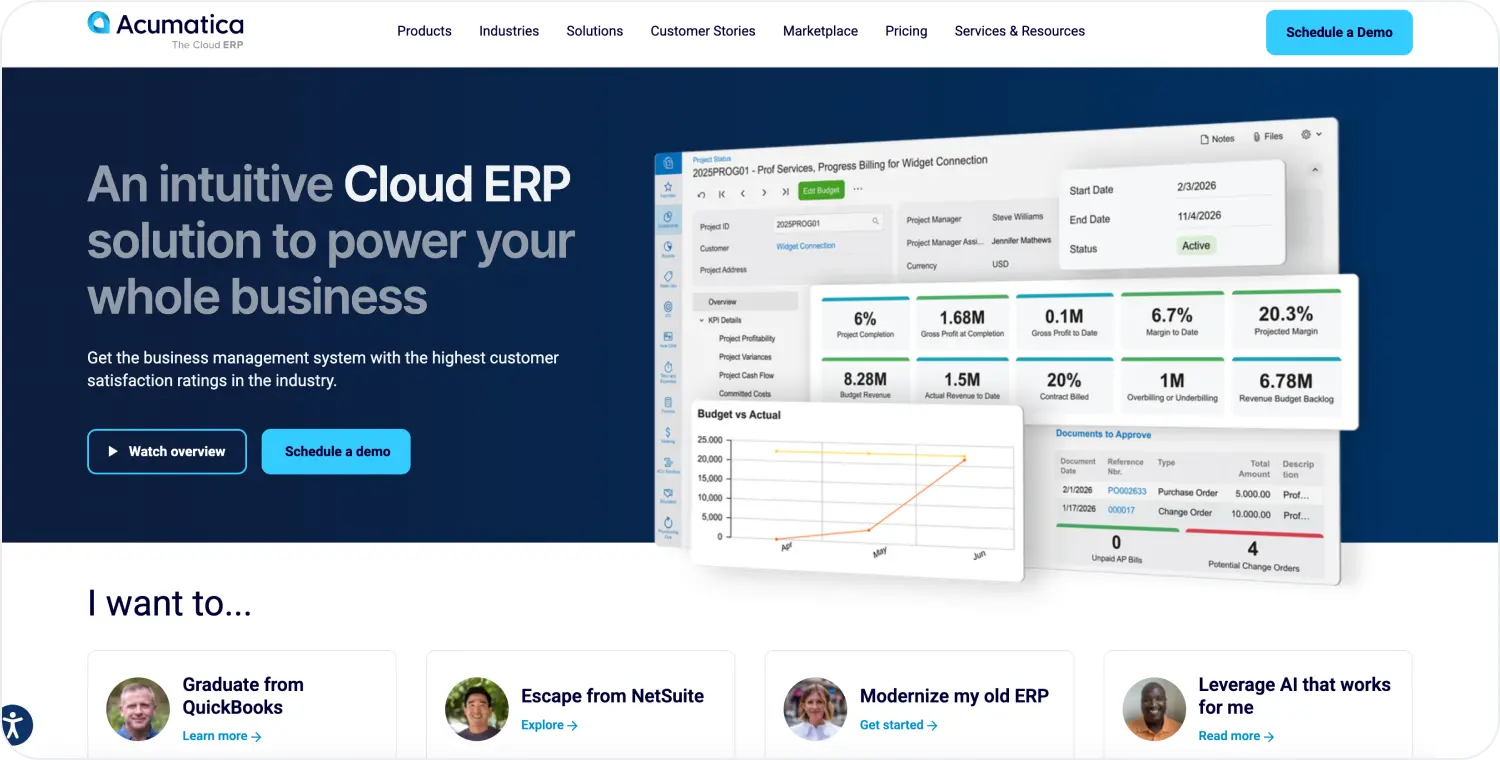
Task: Open Notes in the dashboard header
Action: [x=1217, y=139]
